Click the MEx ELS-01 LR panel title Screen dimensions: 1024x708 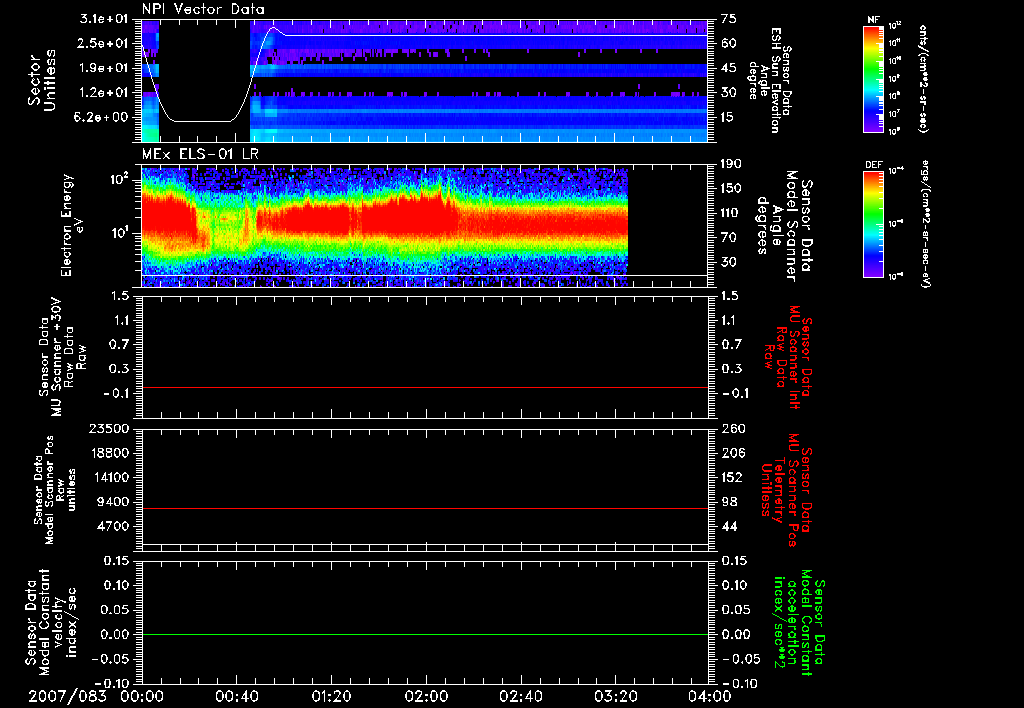pyautogui.click(x=200, y=155)
